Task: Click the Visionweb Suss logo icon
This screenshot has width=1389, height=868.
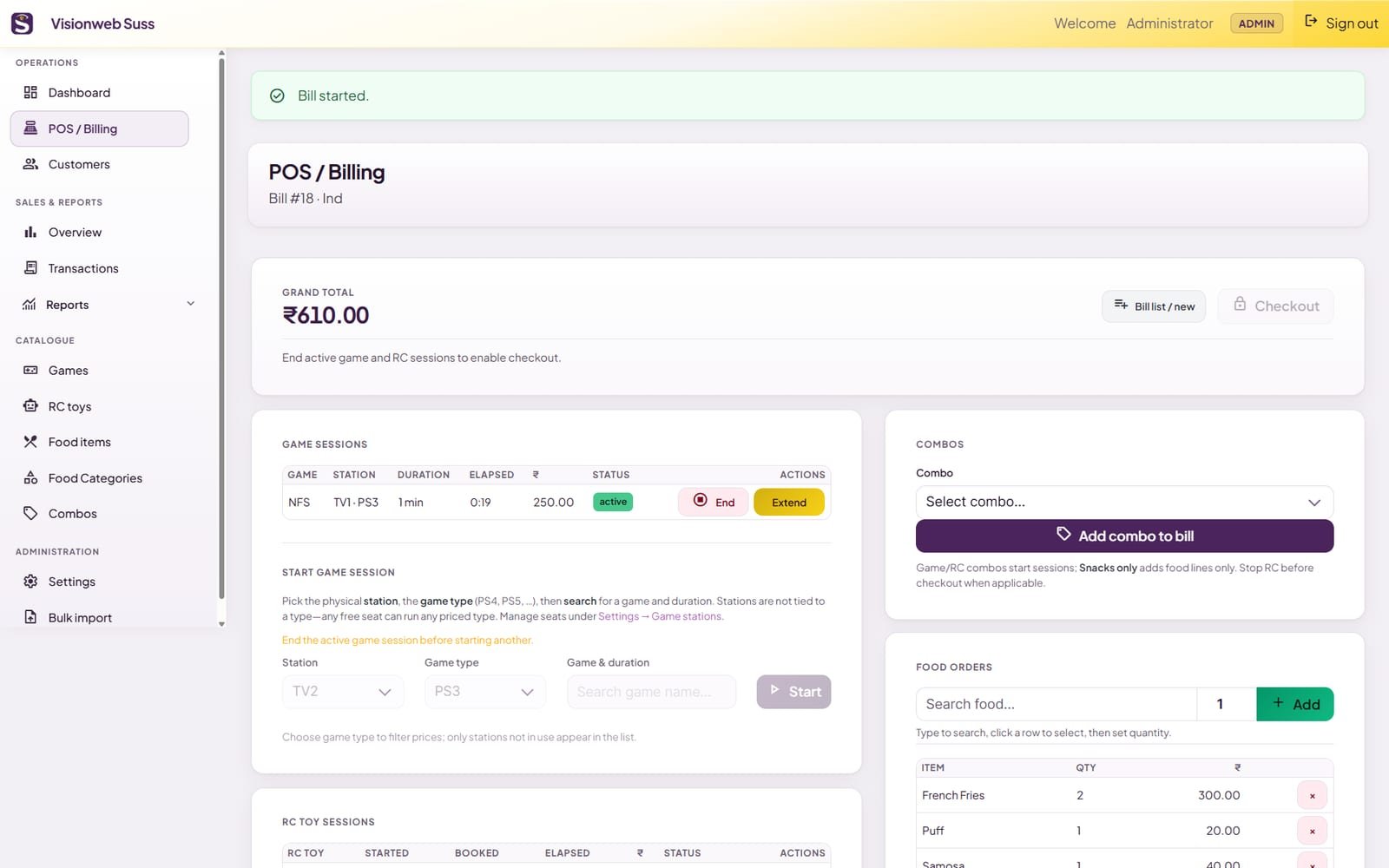Action: 22,23
